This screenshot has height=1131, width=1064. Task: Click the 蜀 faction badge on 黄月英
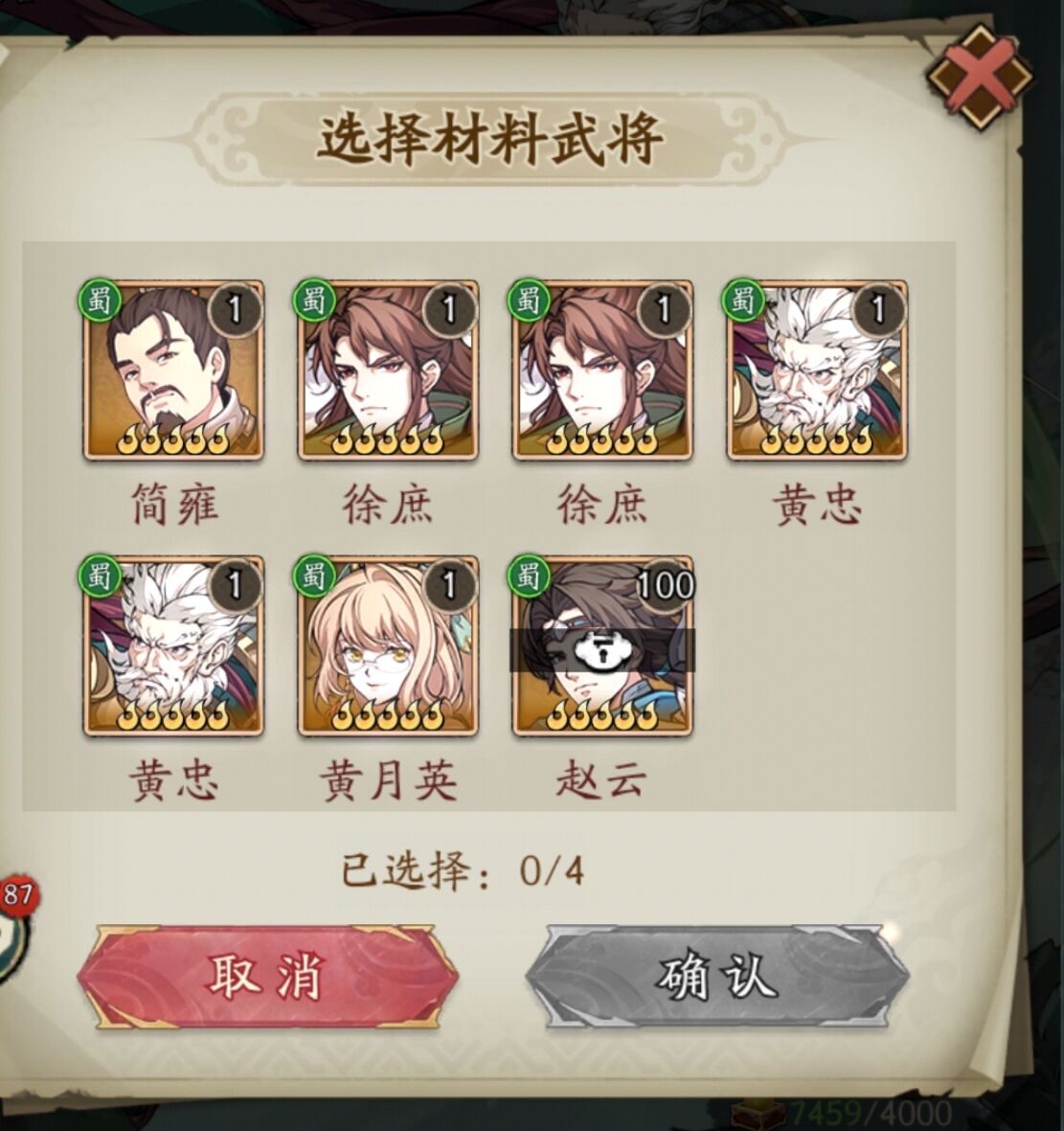313,575
